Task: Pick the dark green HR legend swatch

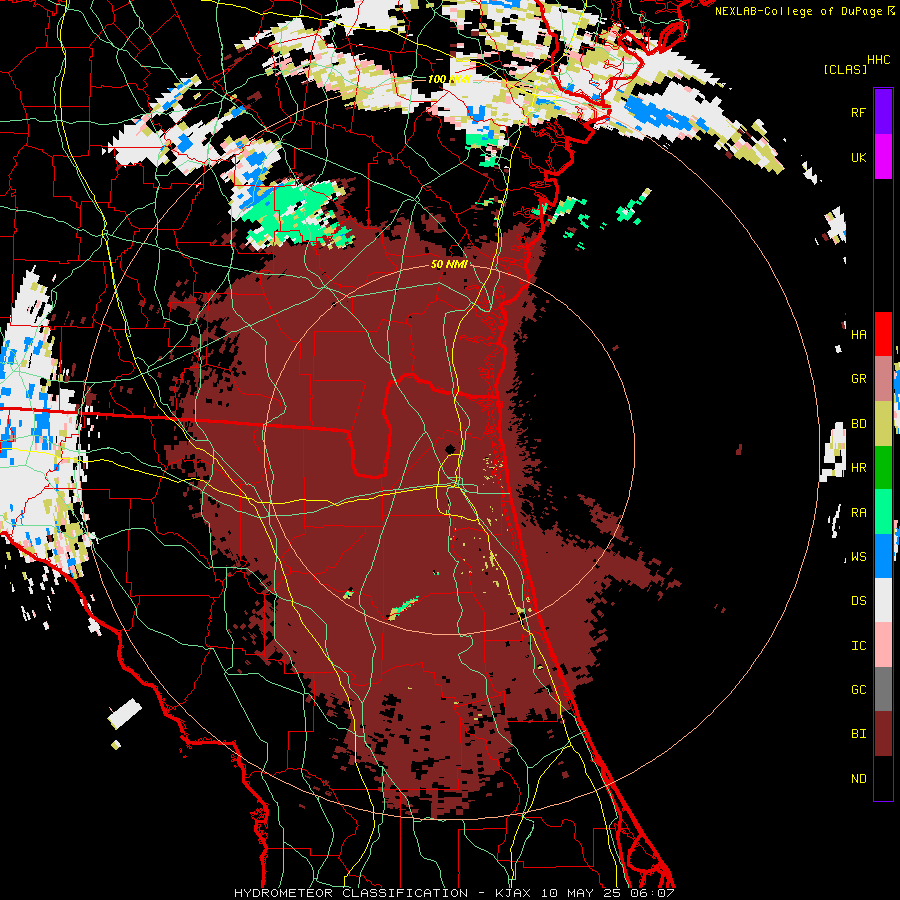Action: pos(883,468)
